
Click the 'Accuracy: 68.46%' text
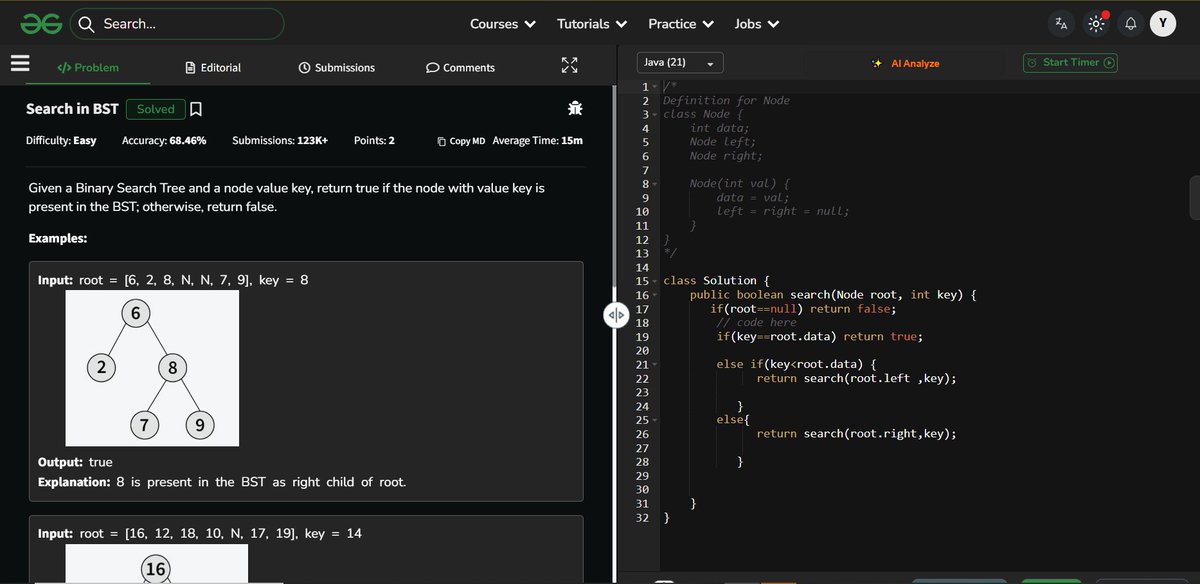pos(164,141)
